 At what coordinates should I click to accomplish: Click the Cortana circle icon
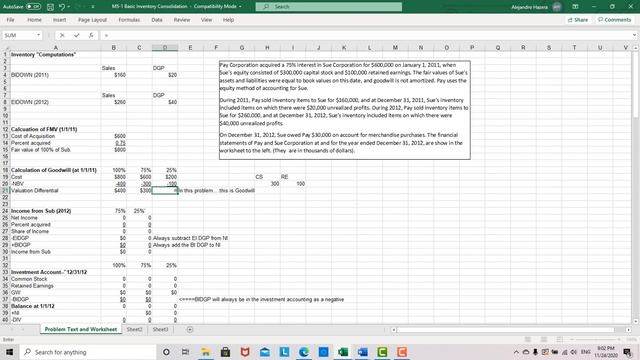[166, 352]
